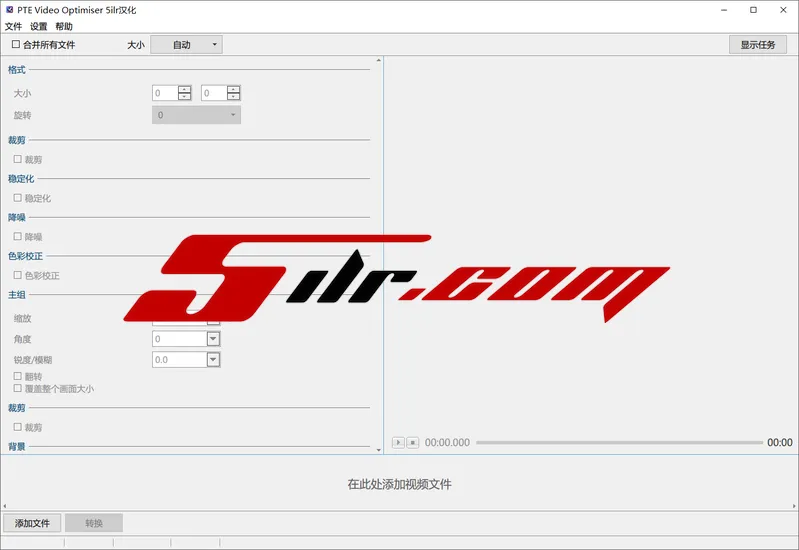Viewport: 799px width, 550px height.
Task: Increase the first 大小 width spinner
Action: tap(184, 89)
